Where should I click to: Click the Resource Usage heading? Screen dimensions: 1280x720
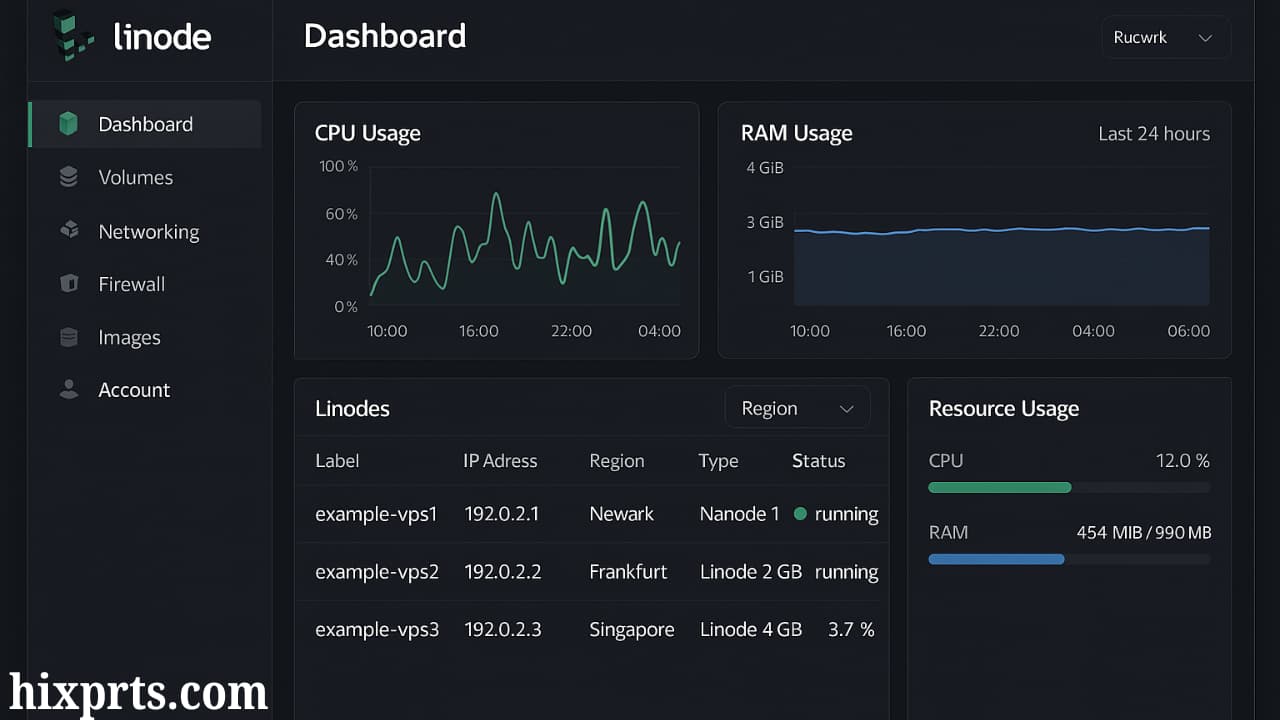pos(1004,409)
